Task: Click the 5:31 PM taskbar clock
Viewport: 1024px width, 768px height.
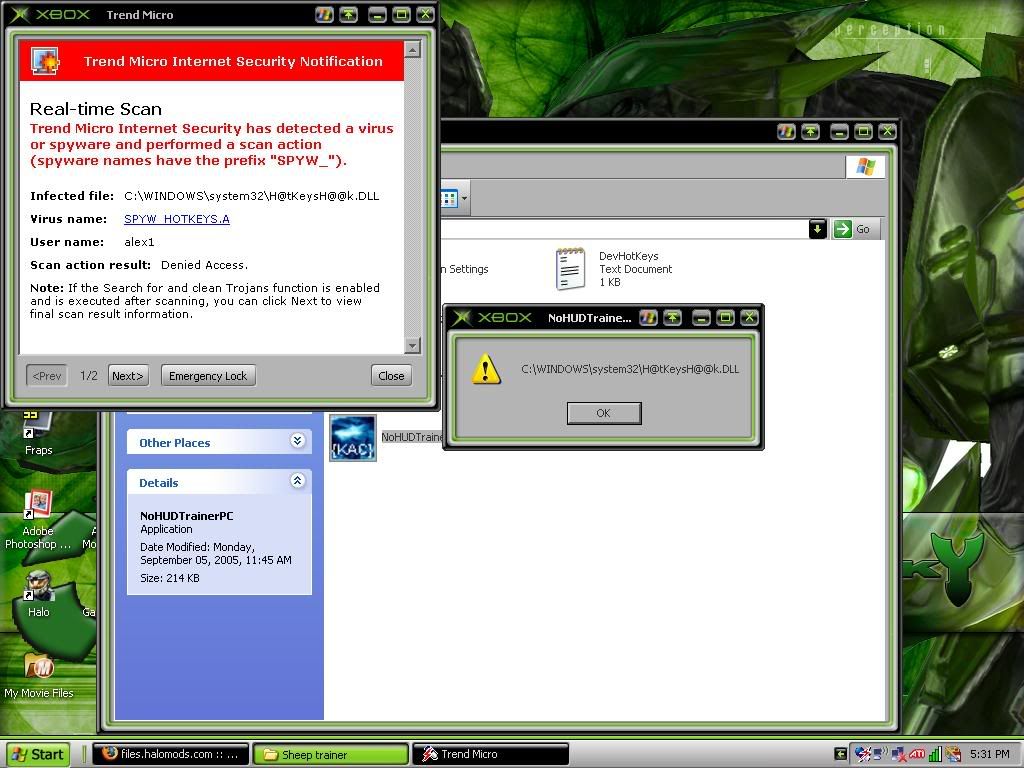Action: click(x=989, y=754)
